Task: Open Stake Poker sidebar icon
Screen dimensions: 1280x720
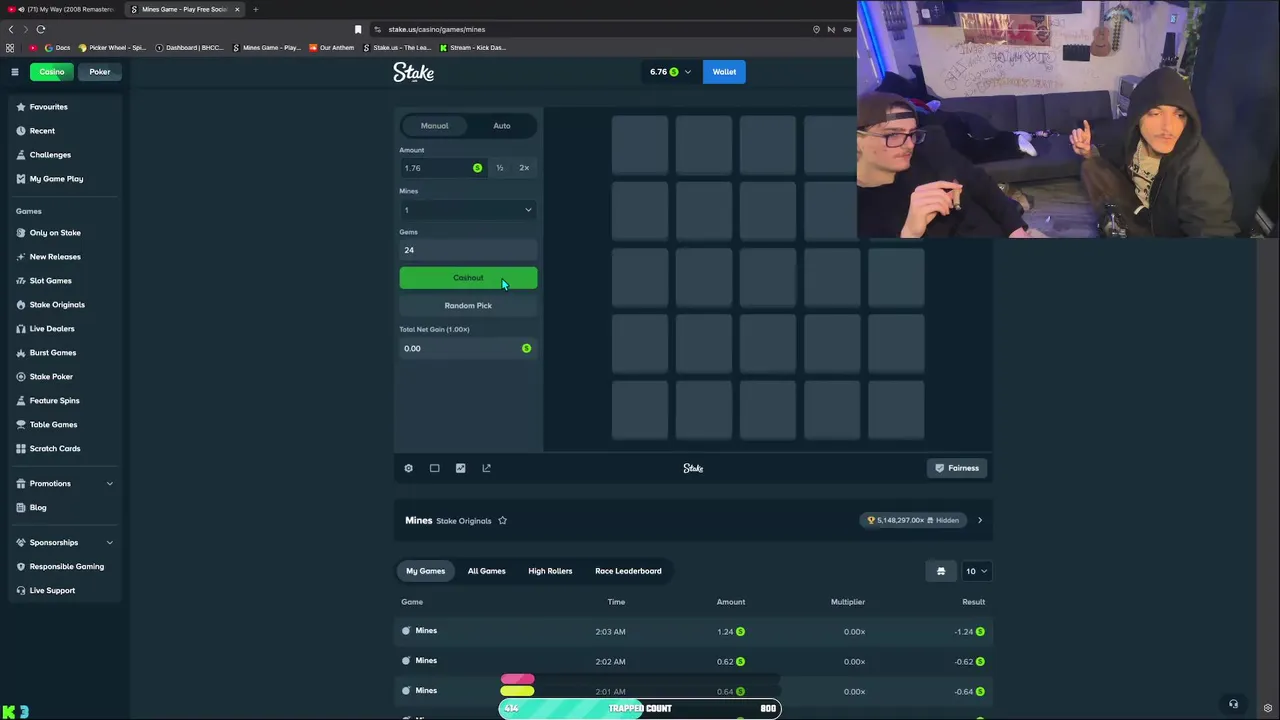Action: pos(21,377)
